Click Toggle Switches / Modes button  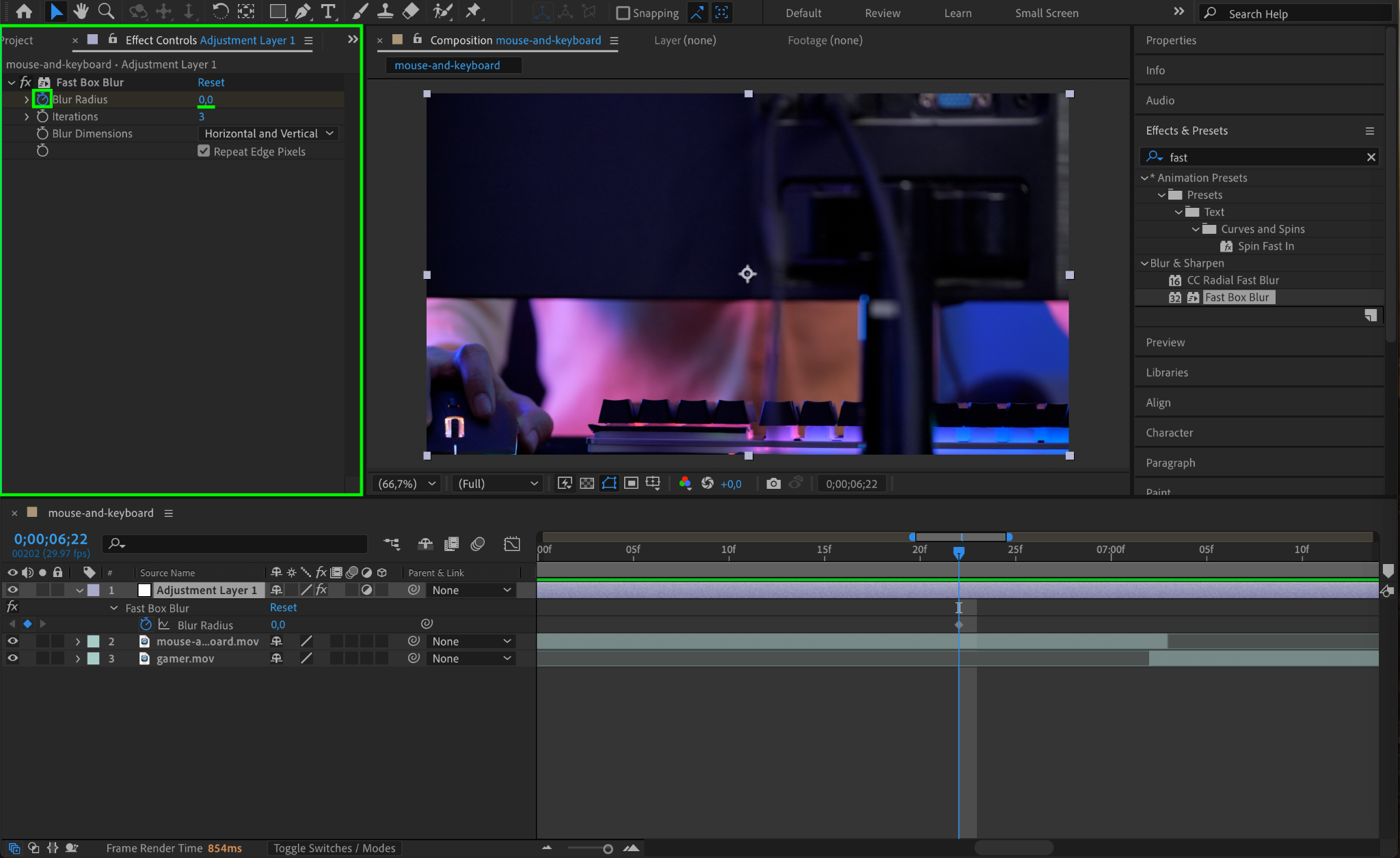pyautogui.click(x=334, y=848)
